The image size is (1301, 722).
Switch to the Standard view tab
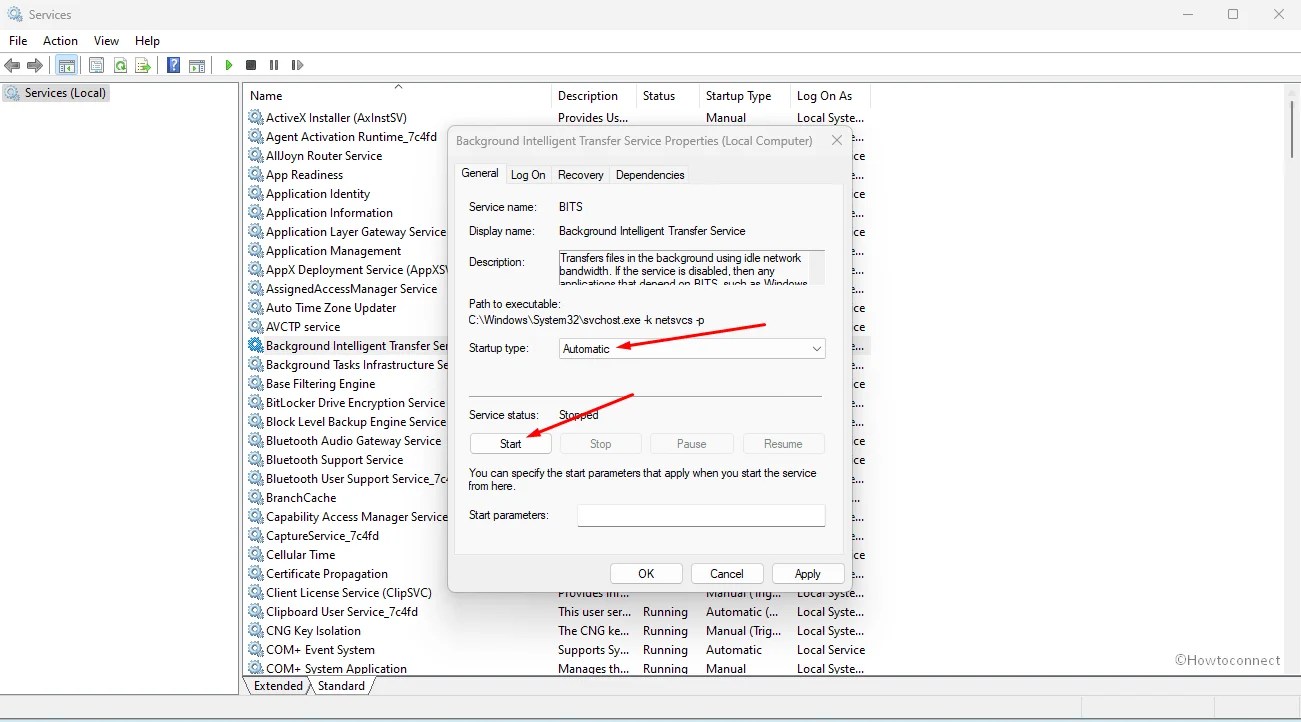343,686
